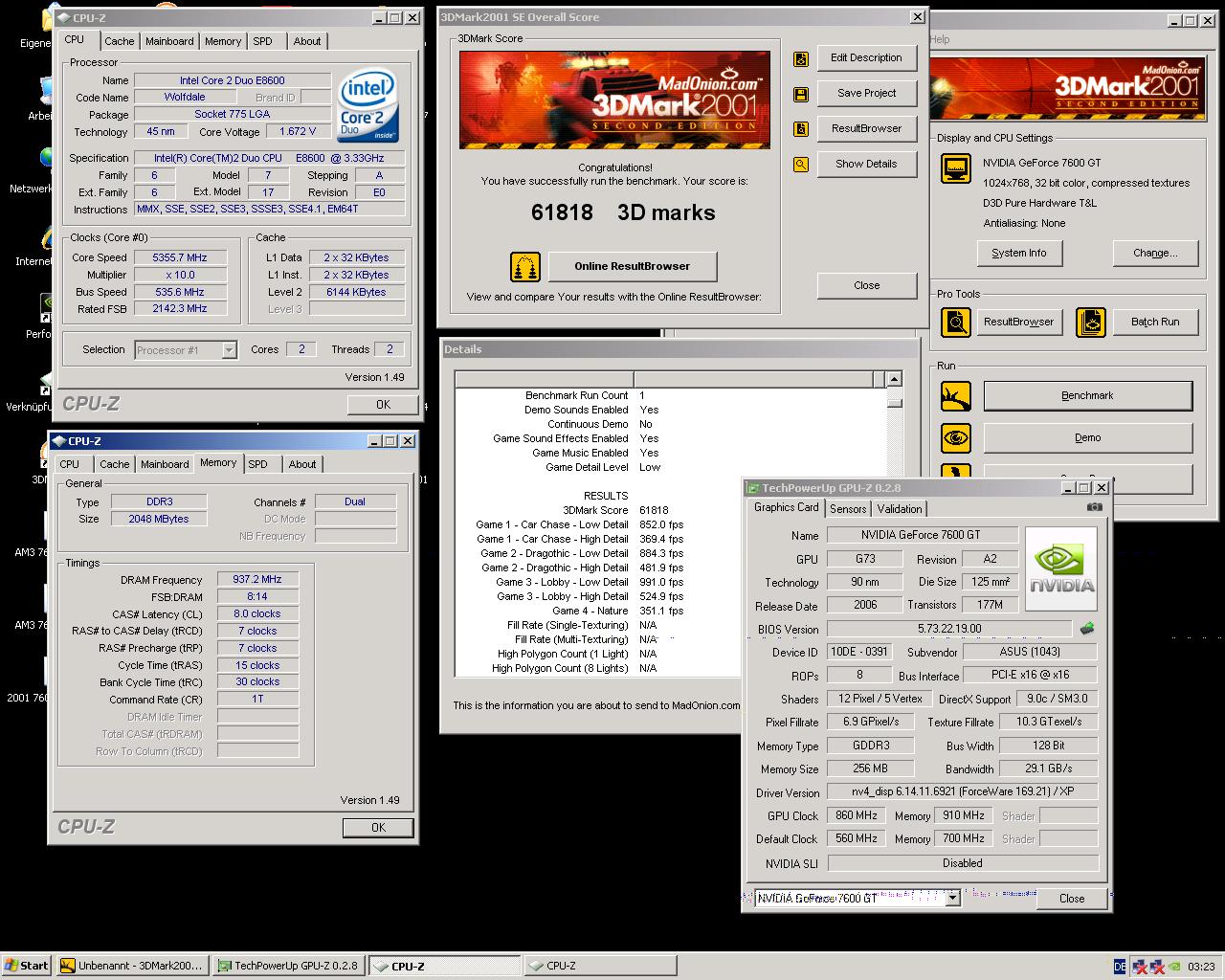Click the Save Project disk icon
The width and height of the screenshot is (1225, 980).
point(801,94)
